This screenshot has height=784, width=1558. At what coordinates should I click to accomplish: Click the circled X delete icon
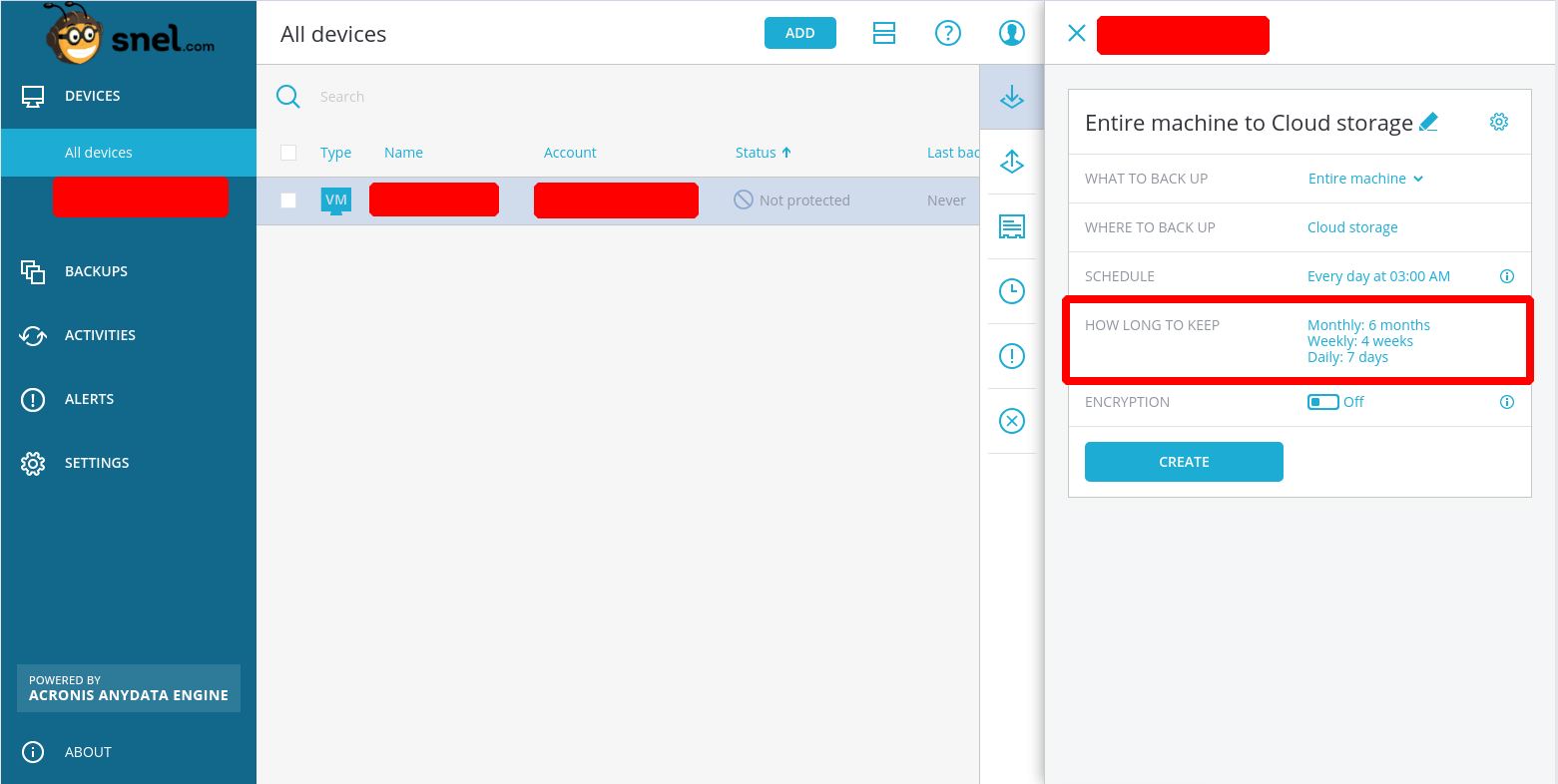pyautogui.click(x=1011, y=421)
